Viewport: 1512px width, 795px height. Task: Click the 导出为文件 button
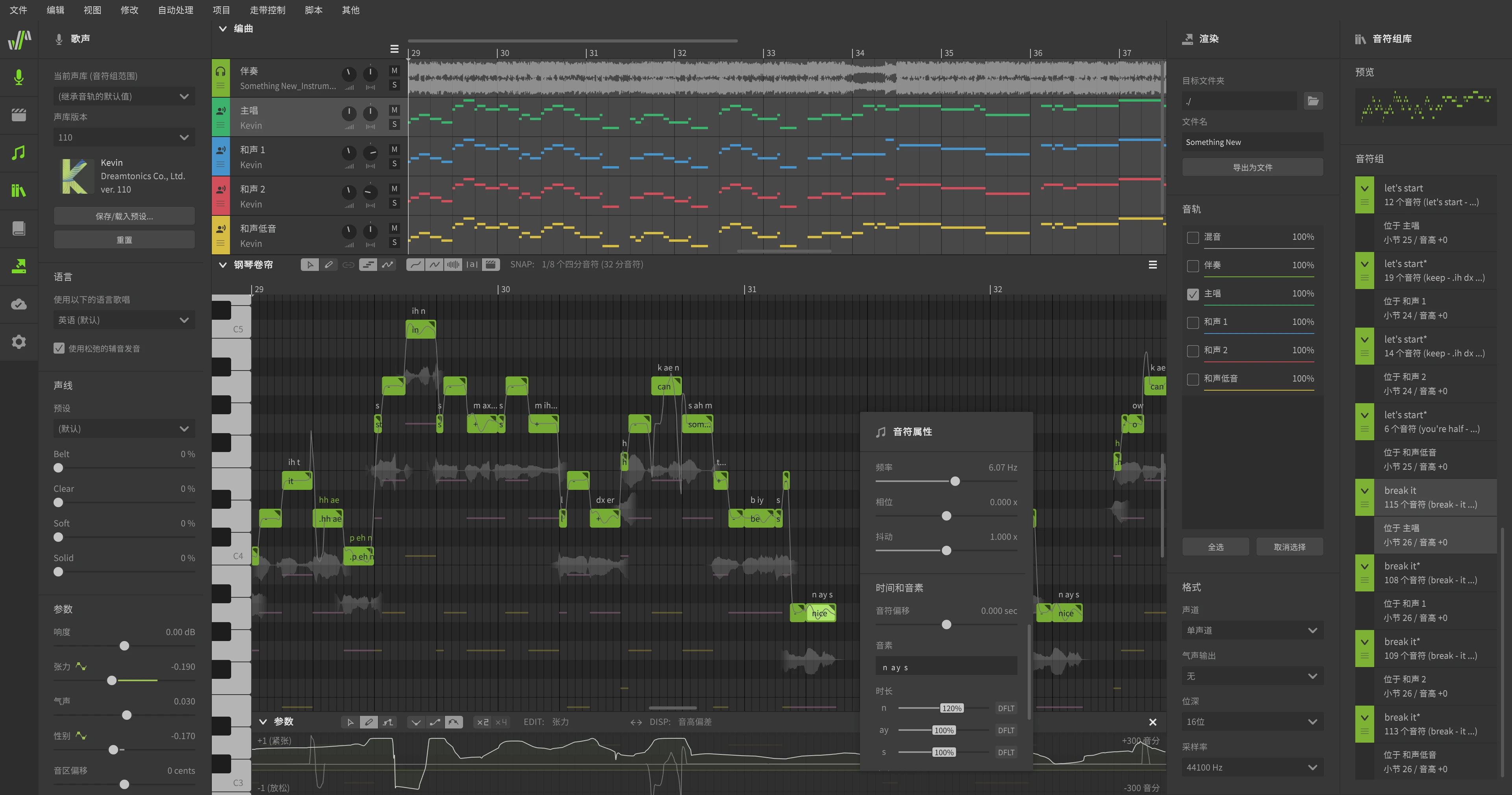click(x=1252, y=167)
